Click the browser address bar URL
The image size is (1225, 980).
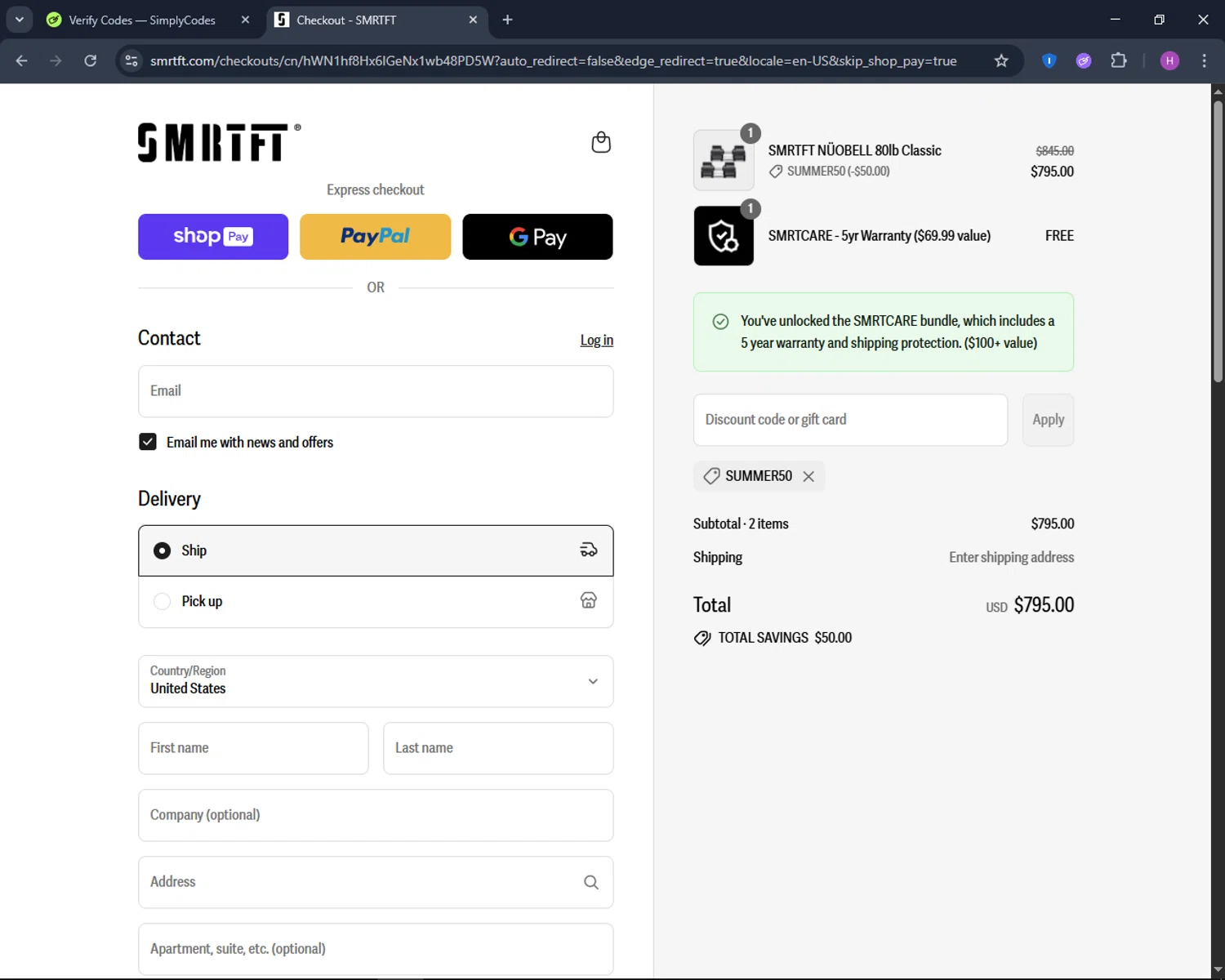[553, 60]
